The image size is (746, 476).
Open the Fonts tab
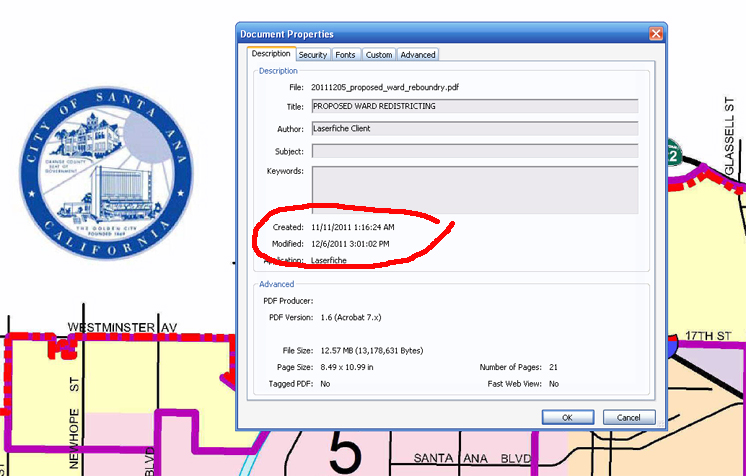(x=345, y=55)
